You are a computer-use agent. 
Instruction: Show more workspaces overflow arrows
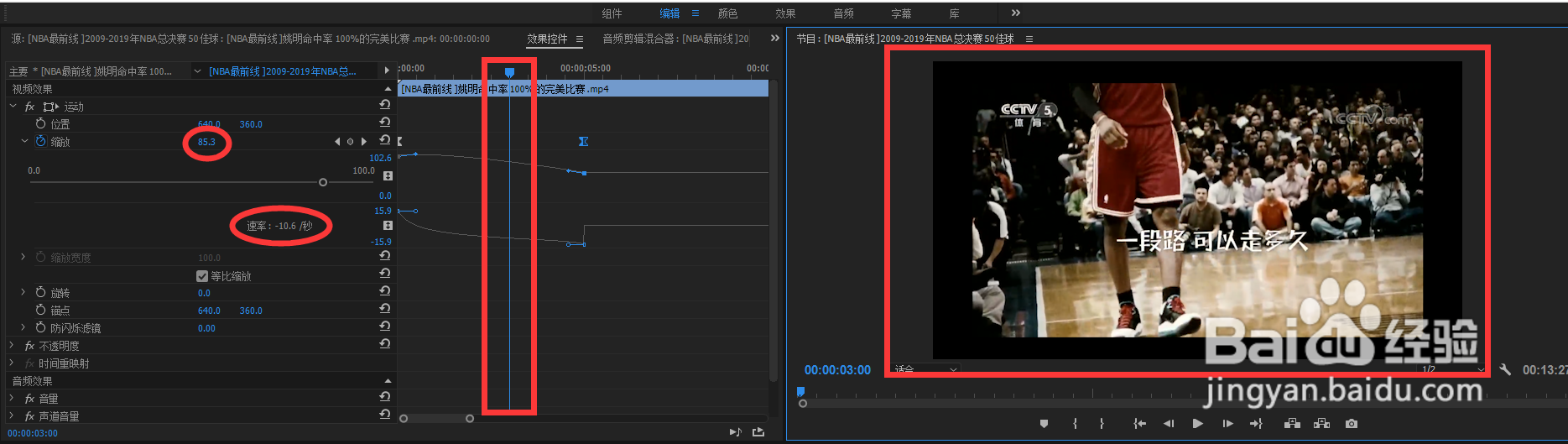1016,13
